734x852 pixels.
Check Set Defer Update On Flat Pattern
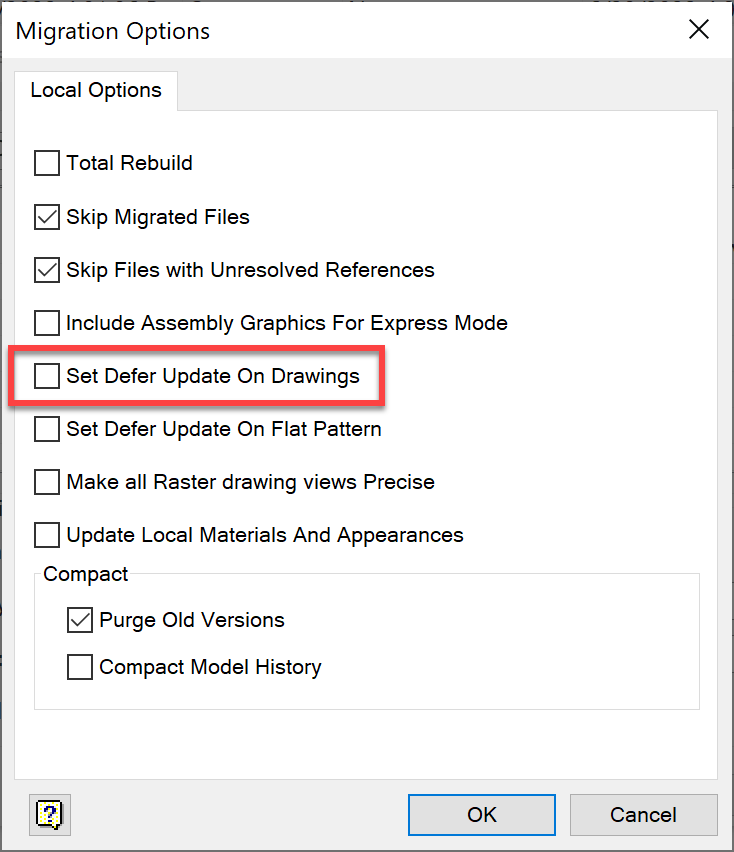(x=47, y=429)
